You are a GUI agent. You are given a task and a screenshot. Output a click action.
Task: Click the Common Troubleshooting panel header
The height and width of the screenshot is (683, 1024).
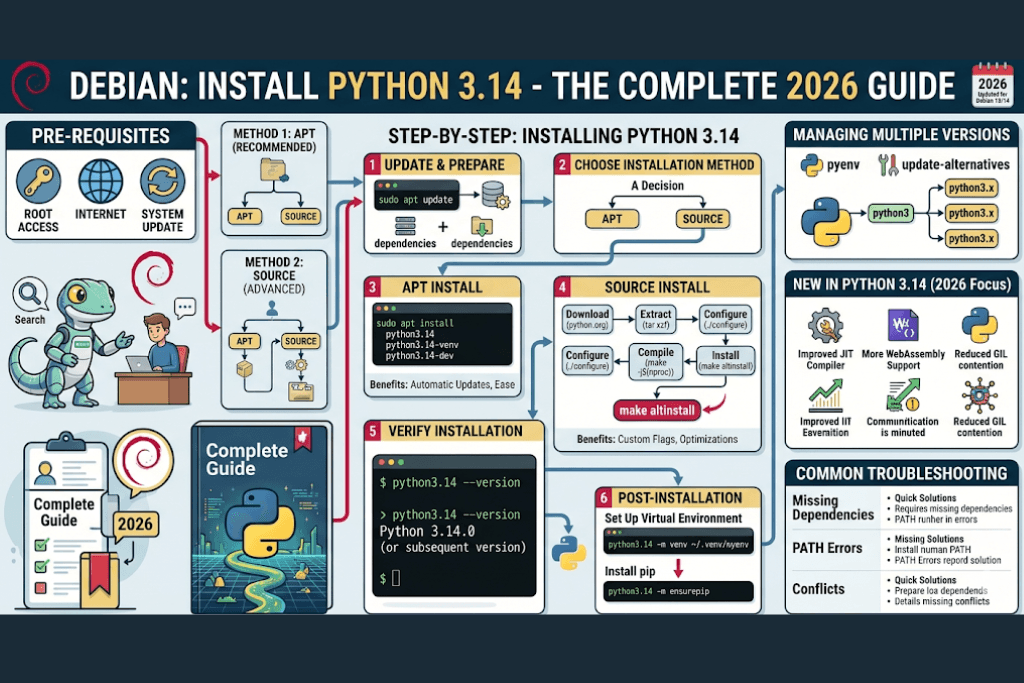pos(901,473)
